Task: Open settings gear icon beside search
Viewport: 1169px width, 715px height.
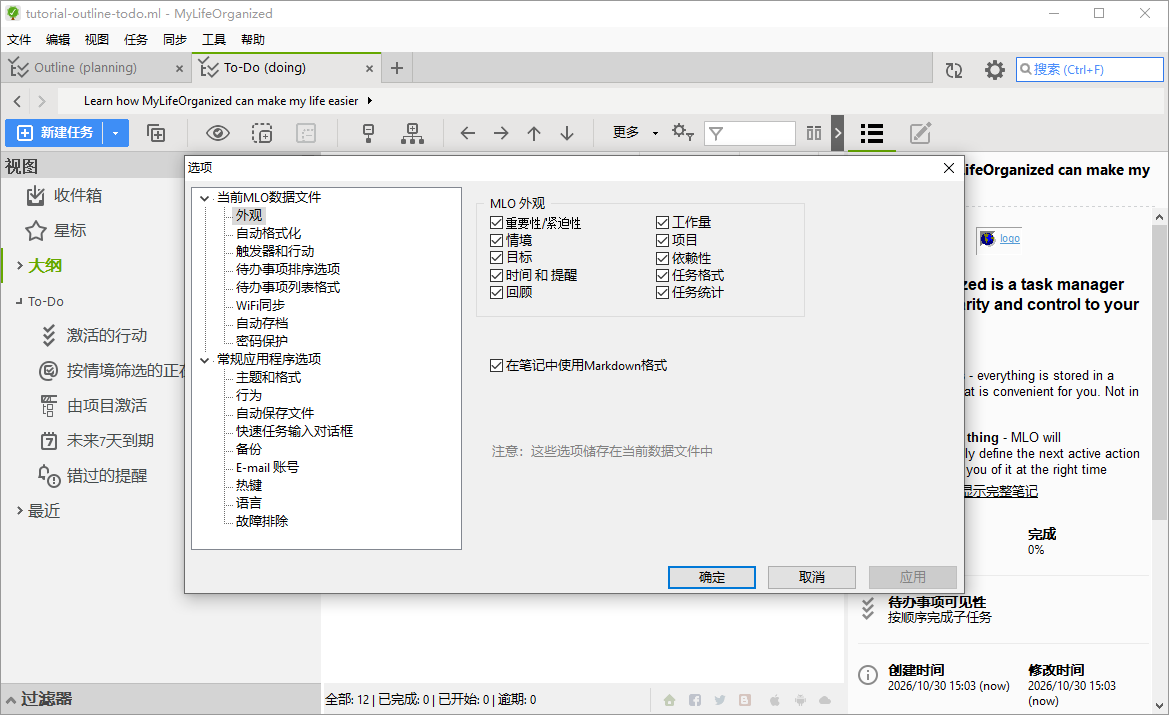Action: [995, 70]
